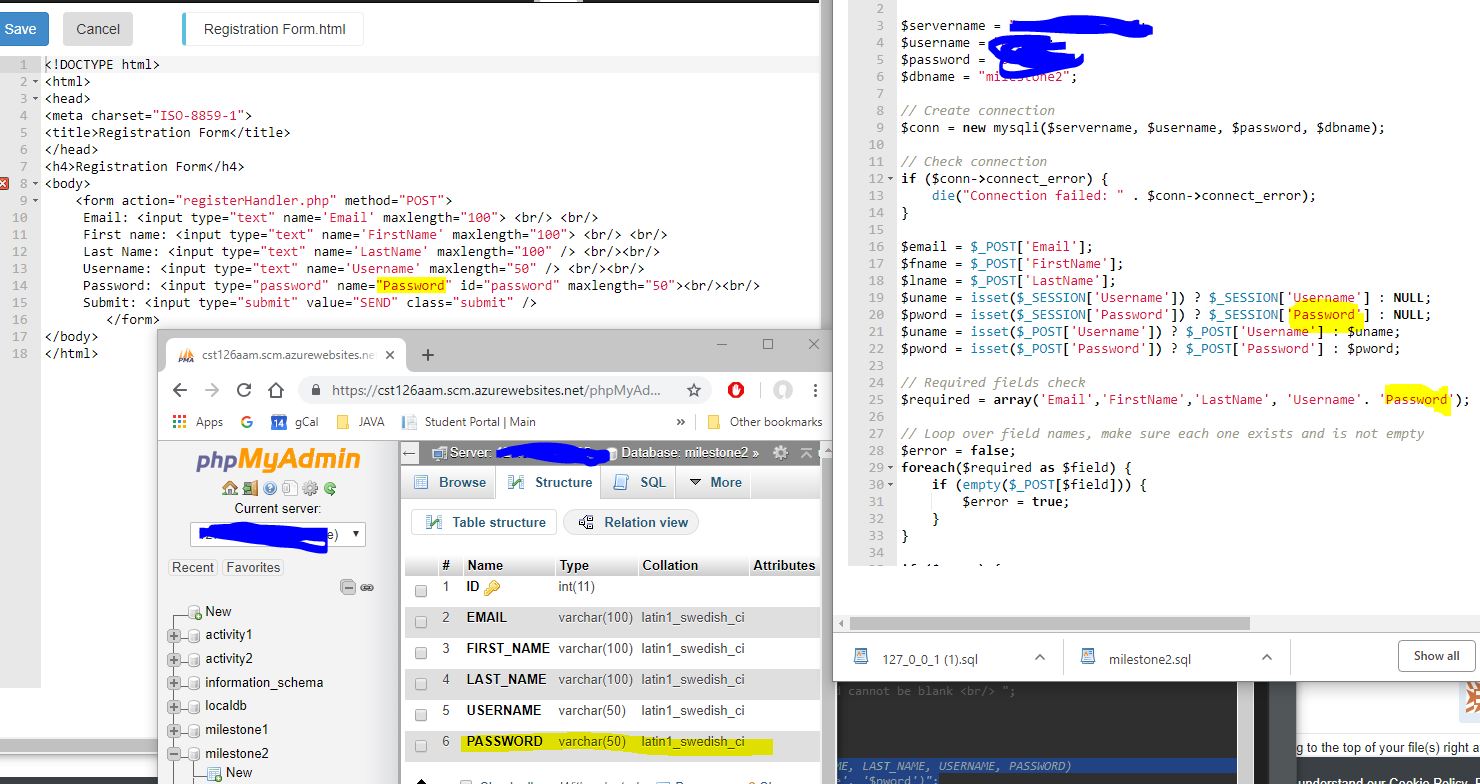
Task: Expand the activity1 database tree node
Action: [x=175, y=636]
